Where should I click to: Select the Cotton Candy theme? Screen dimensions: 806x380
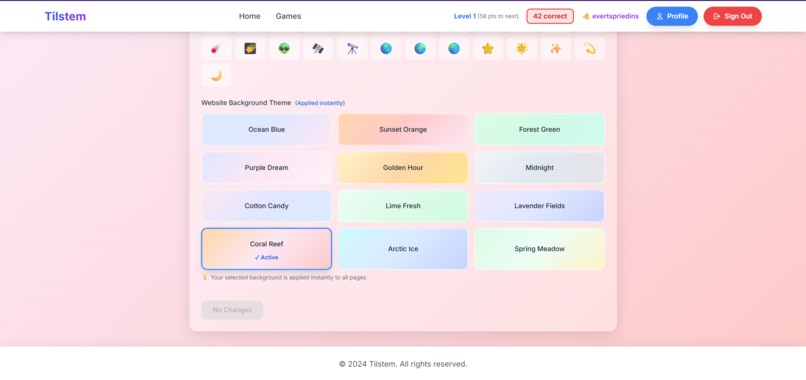(x=266, y=206)
